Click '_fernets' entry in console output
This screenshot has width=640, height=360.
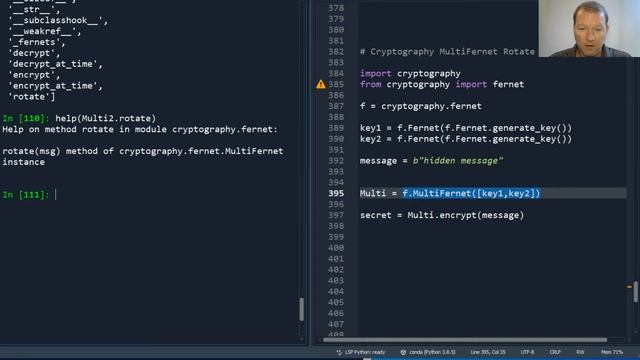click(x=36, y=42)
